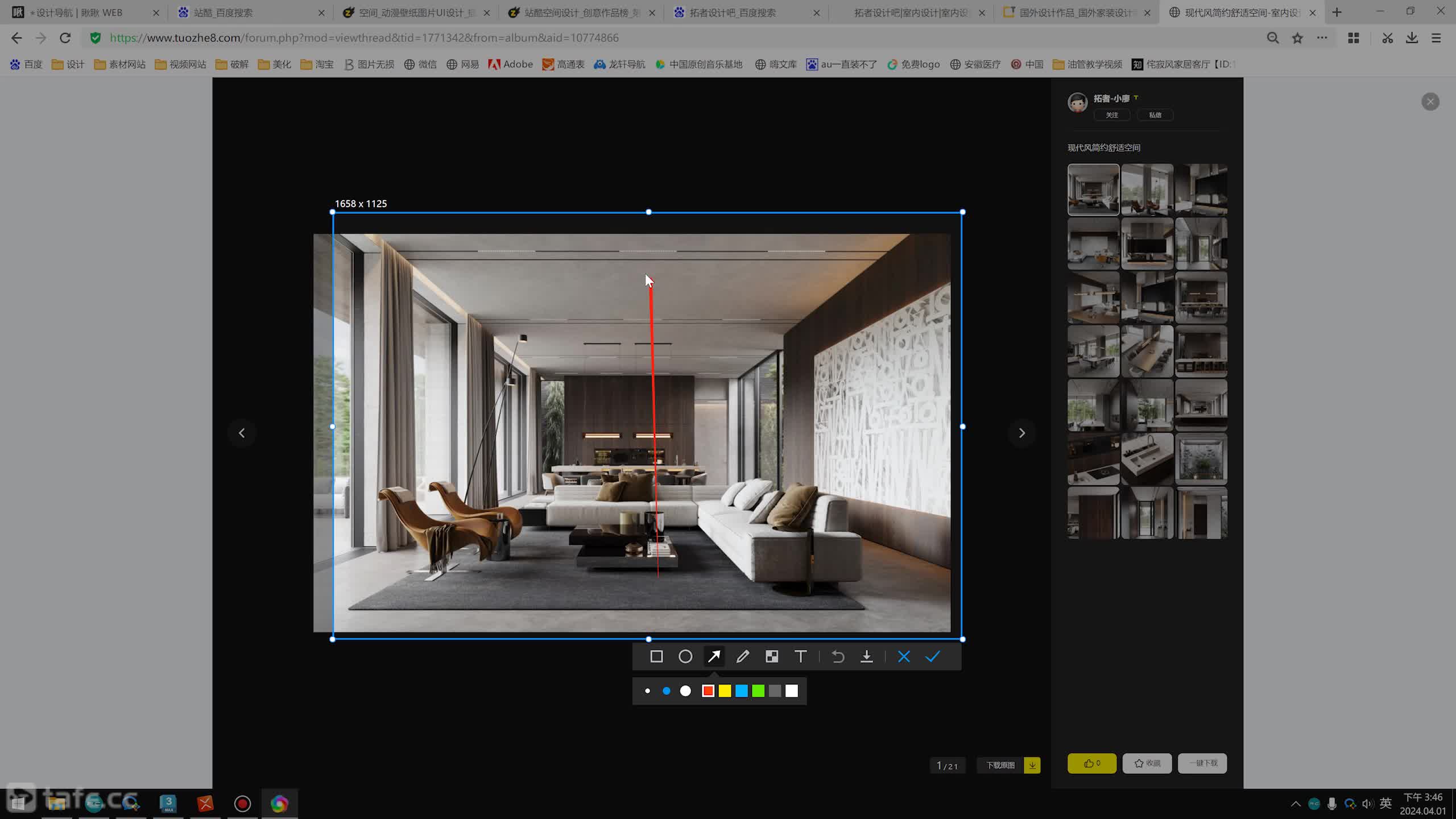
Task: Click the yellow download arrow icon
Action: tap(1032, 766)
